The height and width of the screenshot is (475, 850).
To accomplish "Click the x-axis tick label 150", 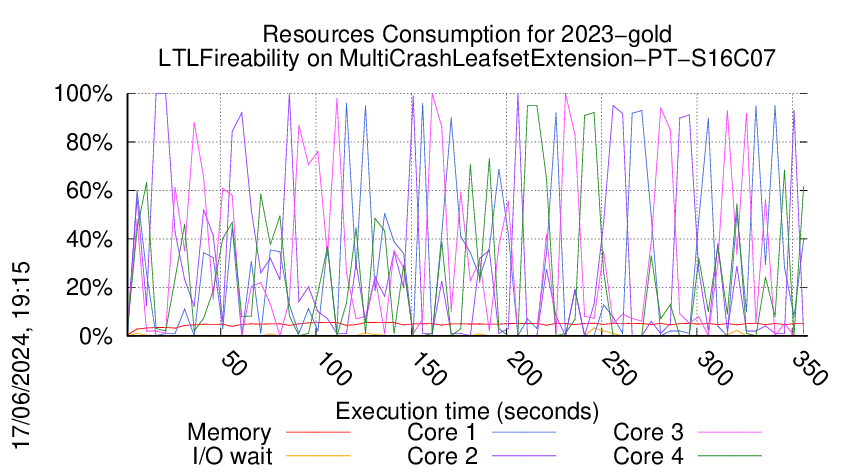I will [x=429, y=369].
